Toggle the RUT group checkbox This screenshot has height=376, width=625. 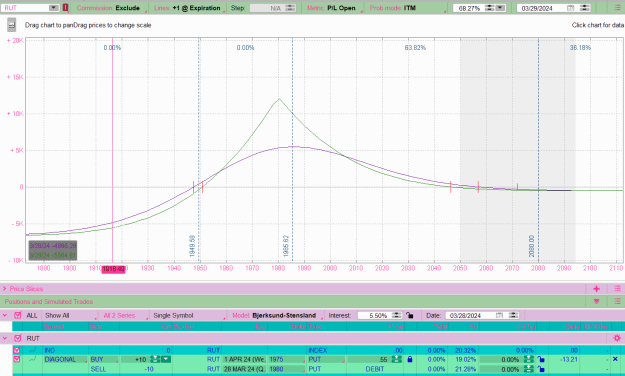tap(18, 338)
